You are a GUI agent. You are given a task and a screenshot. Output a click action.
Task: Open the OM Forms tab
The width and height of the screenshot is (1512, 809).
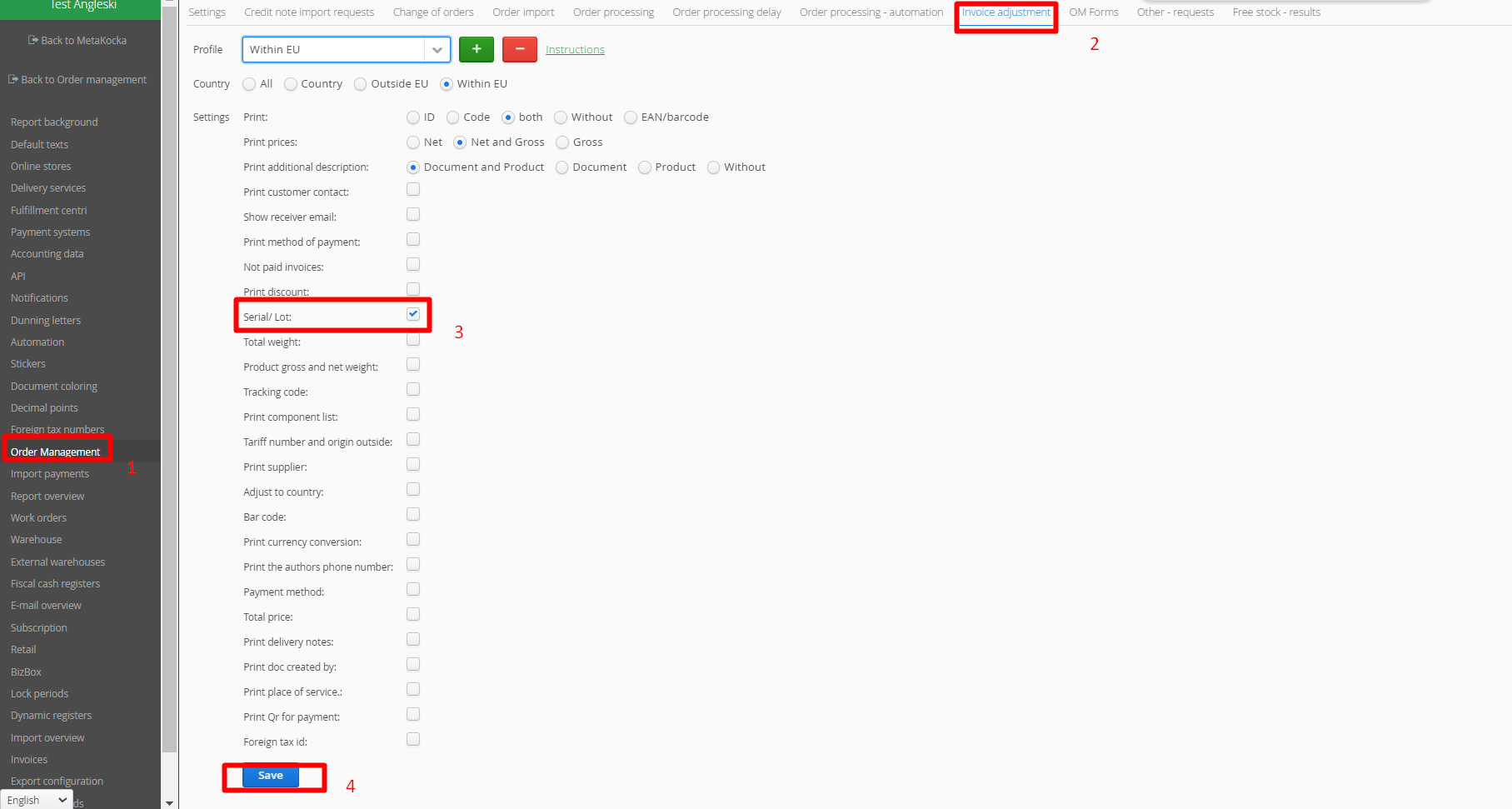coord(1094,12)
